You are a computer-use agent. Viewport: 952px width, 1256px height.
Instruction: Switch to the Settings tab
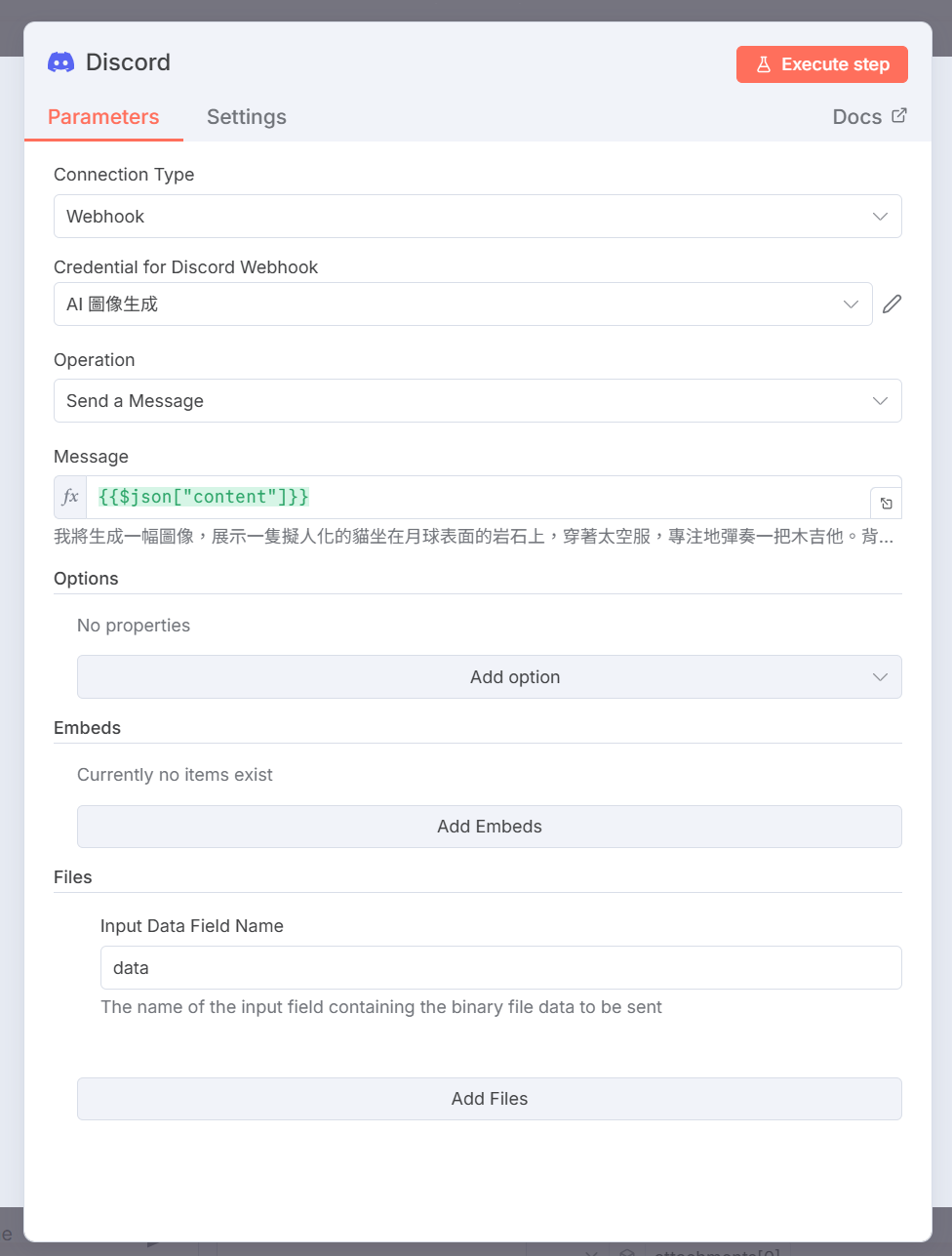[x=247, y=117]
